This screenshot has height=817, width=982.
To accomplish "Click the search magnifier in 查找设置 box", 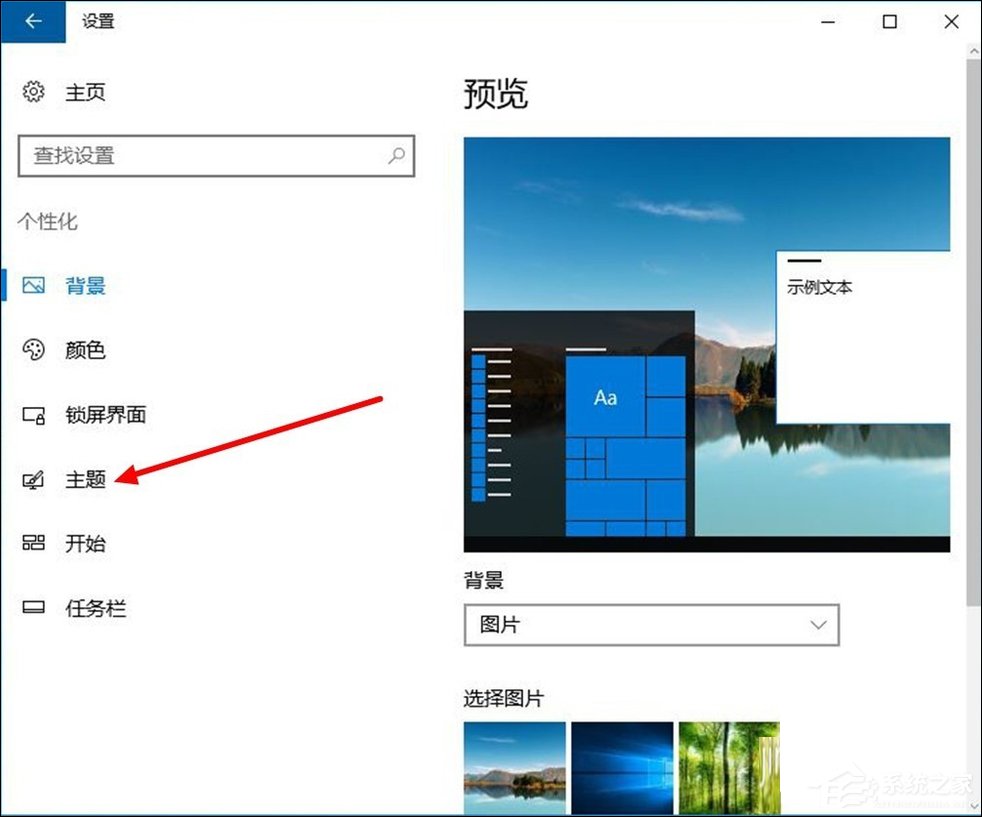I will click(396, 157).
